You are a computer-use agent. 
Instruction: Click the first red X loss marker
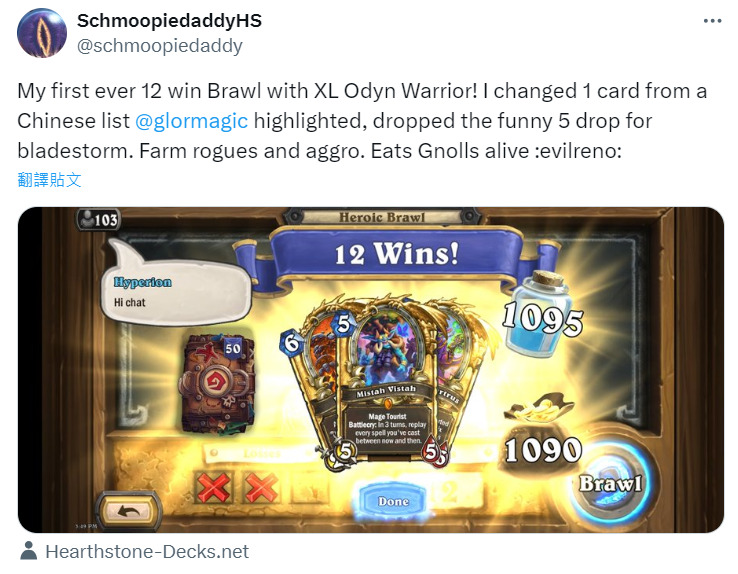pyautogui.click(x=214, y=487)
